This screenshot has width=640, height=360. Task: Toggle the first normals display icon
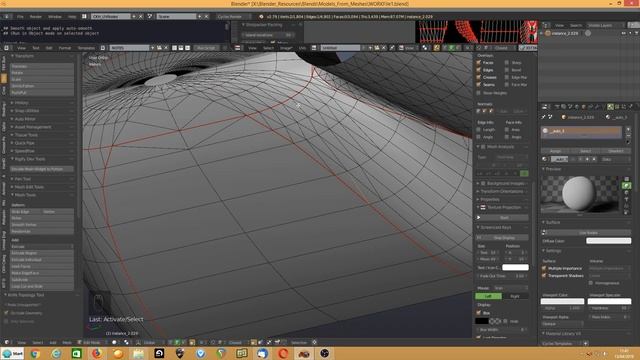479,111
